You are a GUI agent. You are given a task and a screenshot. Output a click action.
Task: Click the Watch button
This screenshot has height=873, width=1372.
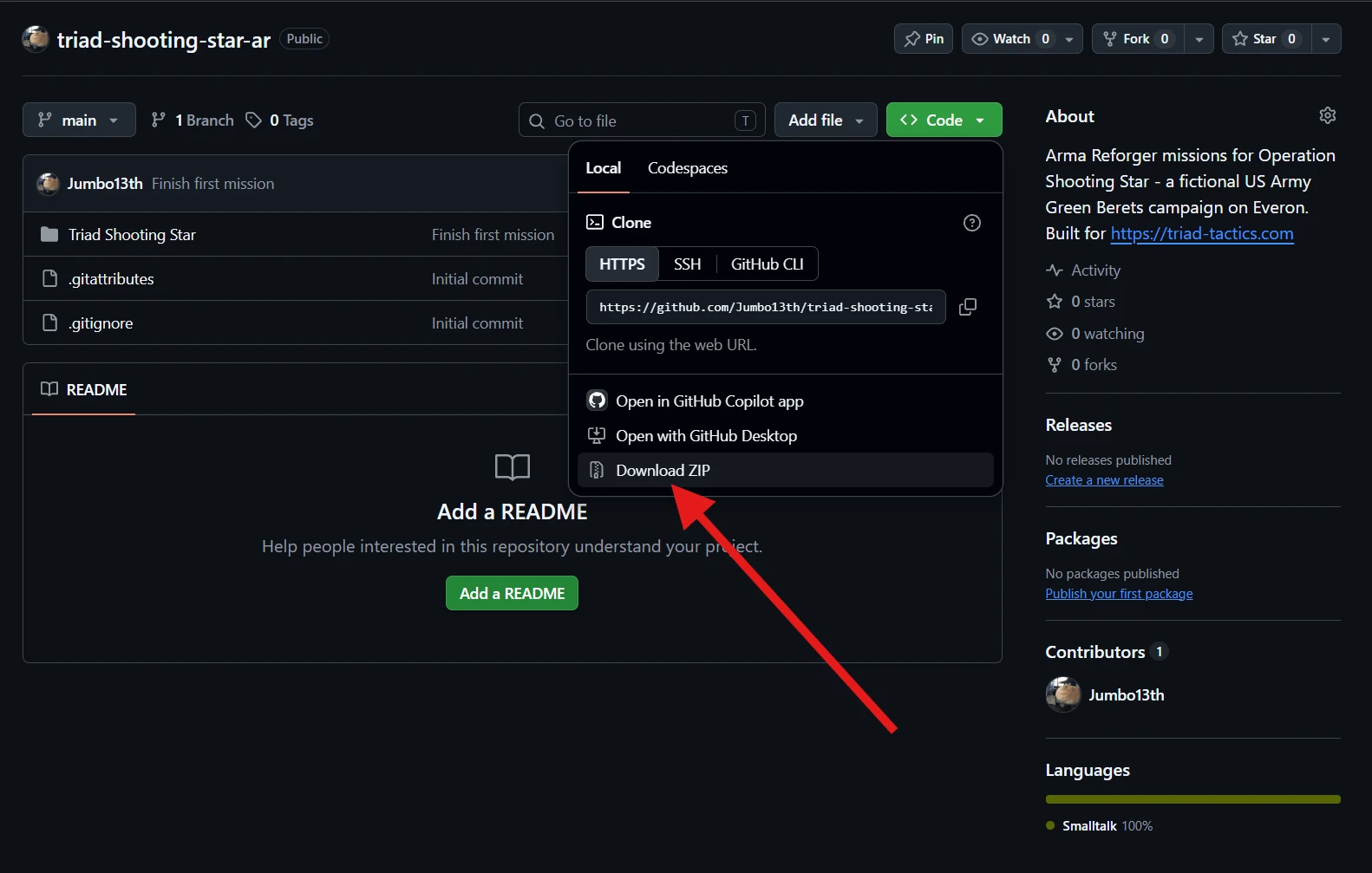coord(1009,39)
